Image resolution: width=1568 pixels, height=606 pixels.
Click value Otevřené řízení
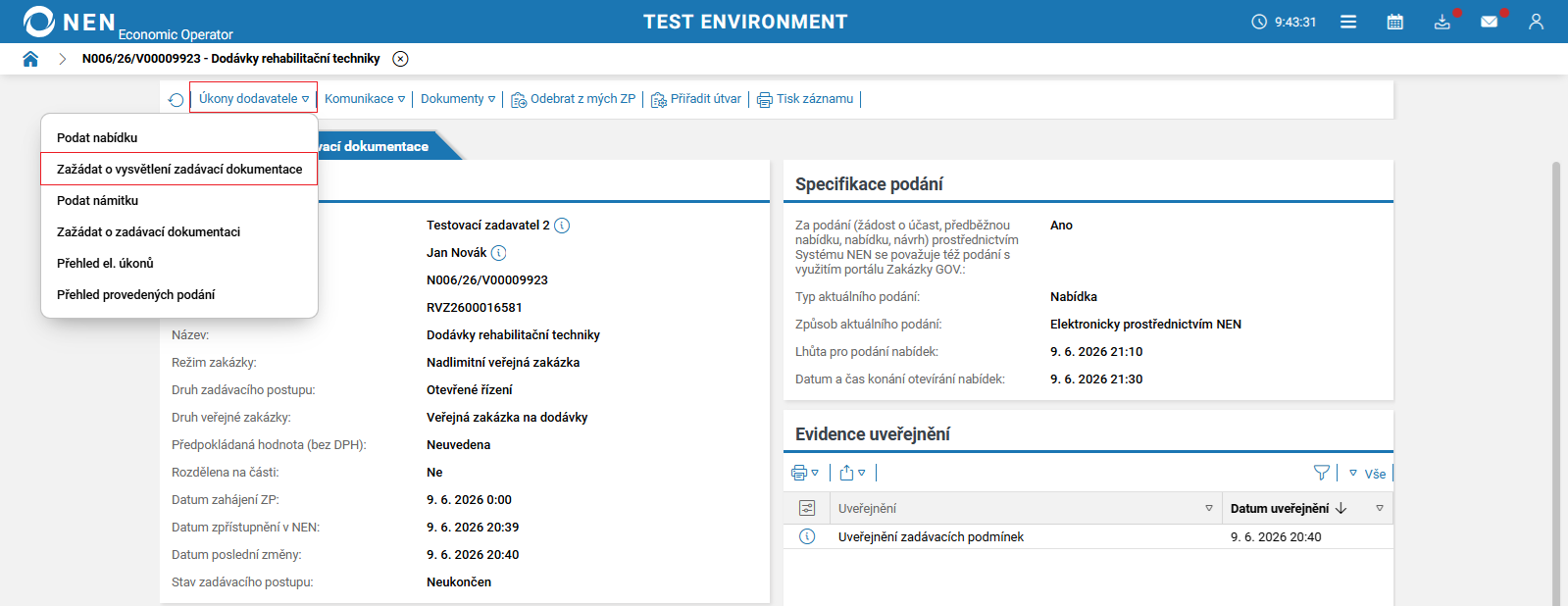pyautogui.click(x=470, y=390)
